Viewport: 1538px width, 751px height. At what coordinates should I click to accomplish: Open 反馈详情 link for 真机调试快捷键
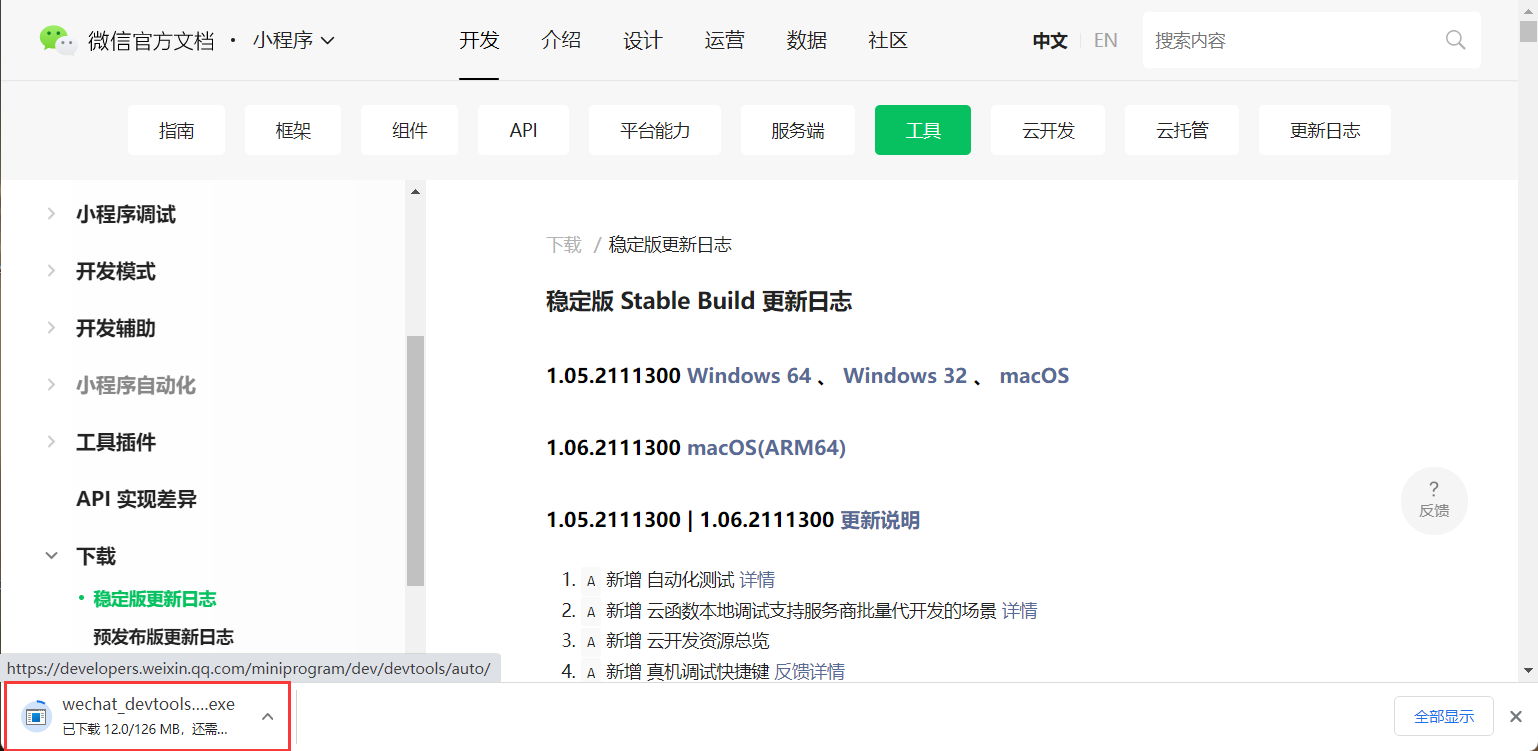coord(809,672)
